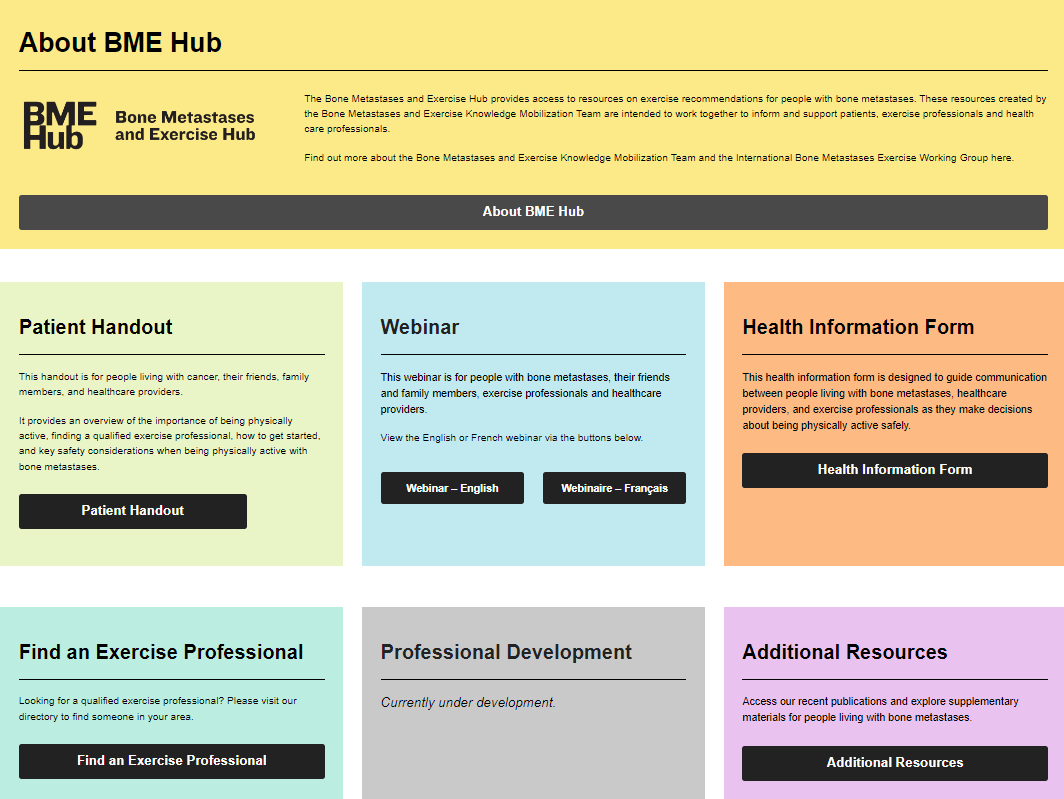Click the Find an Exercise Professional heading
The height and width of the screenshot is (799, 1064).
(161, 652)
